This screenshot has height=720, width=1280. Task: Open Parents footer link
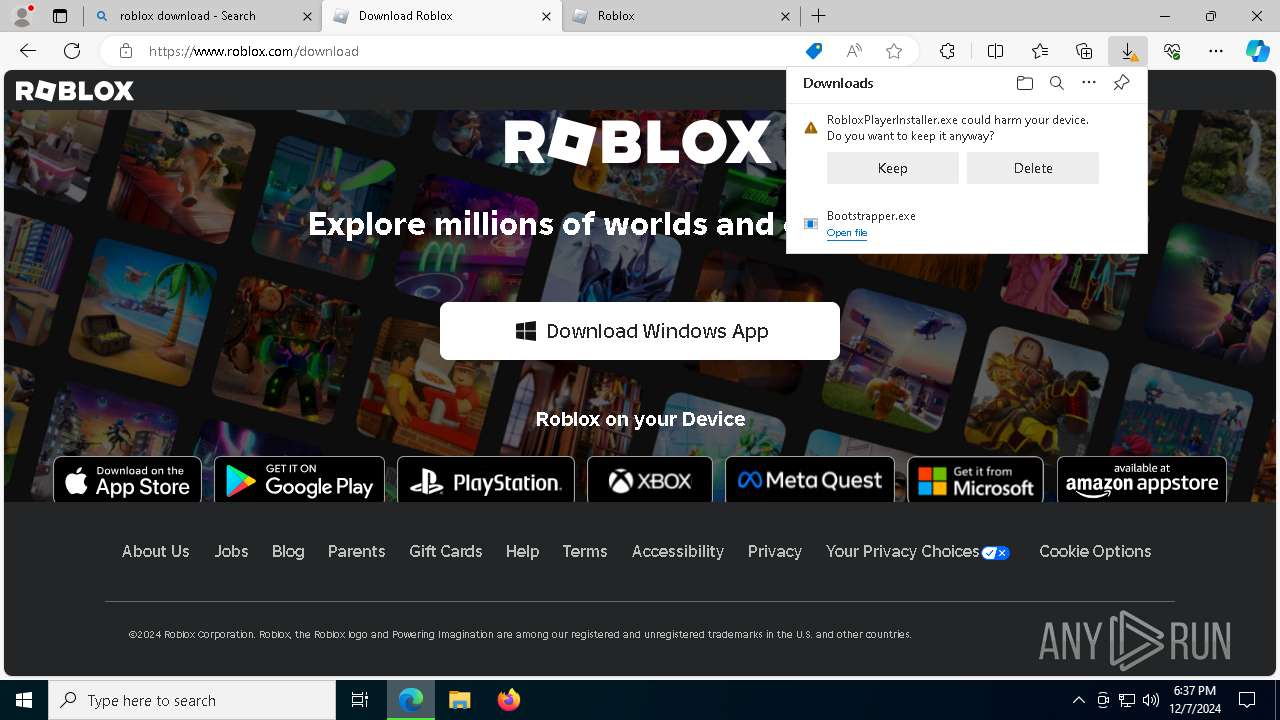click(356, 551)
